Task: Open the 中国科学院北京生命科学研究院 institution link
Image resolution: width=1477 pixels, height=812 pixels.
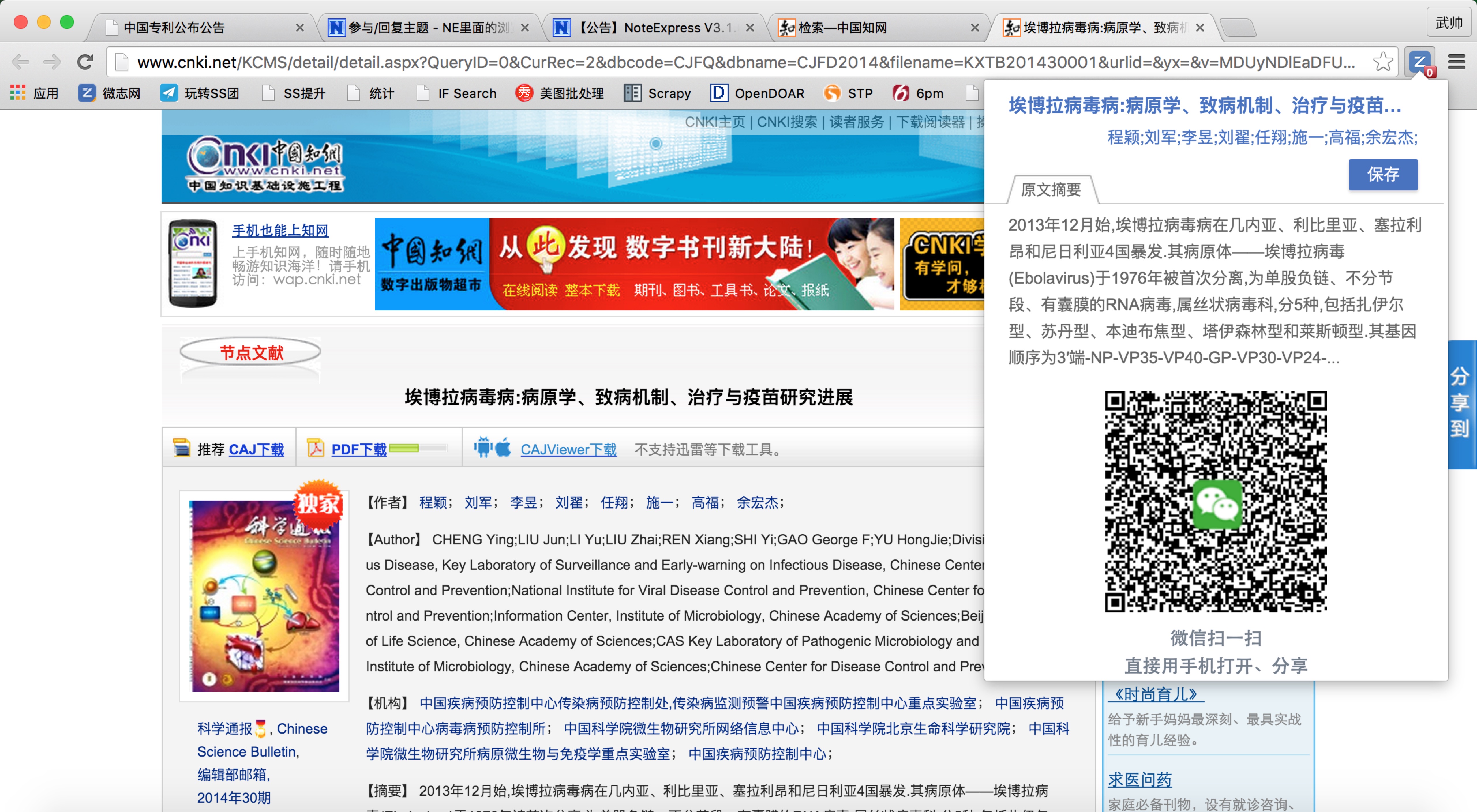Action: (913, 728)
